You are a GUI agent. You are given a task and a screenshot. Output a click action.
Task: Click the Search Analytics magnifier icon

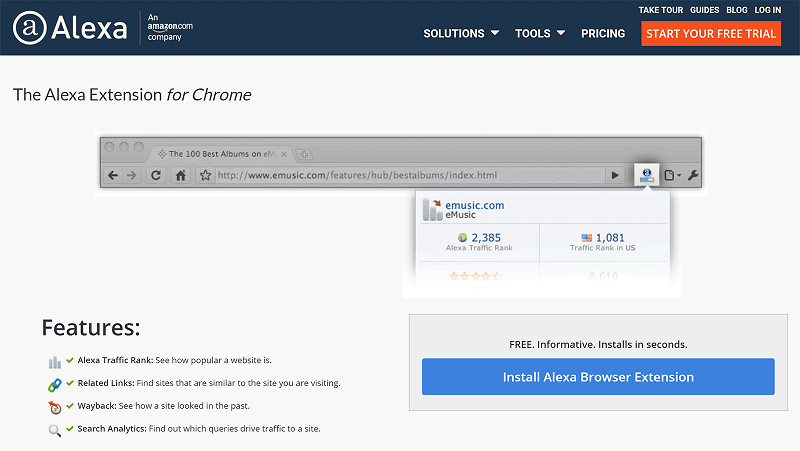pyautogui.click(x=55, y=431)
